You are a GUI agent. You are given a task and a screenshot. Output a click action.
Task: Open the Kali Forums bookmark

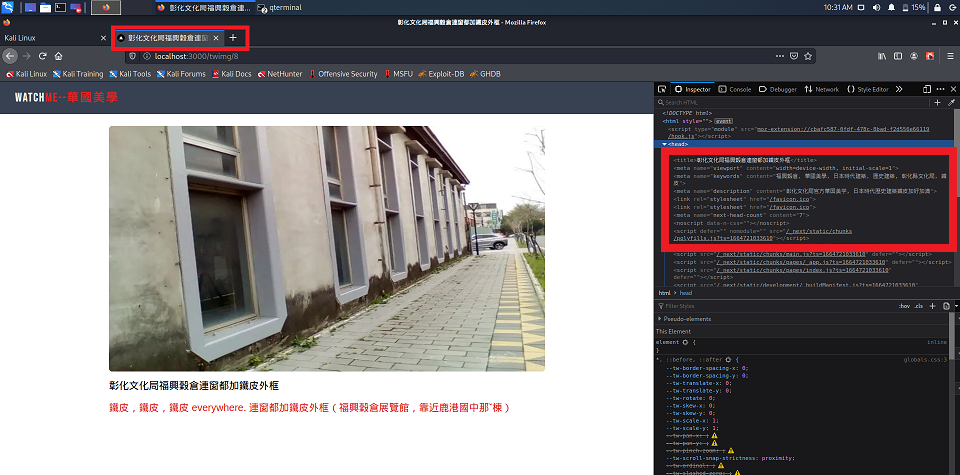pos(181,74)
